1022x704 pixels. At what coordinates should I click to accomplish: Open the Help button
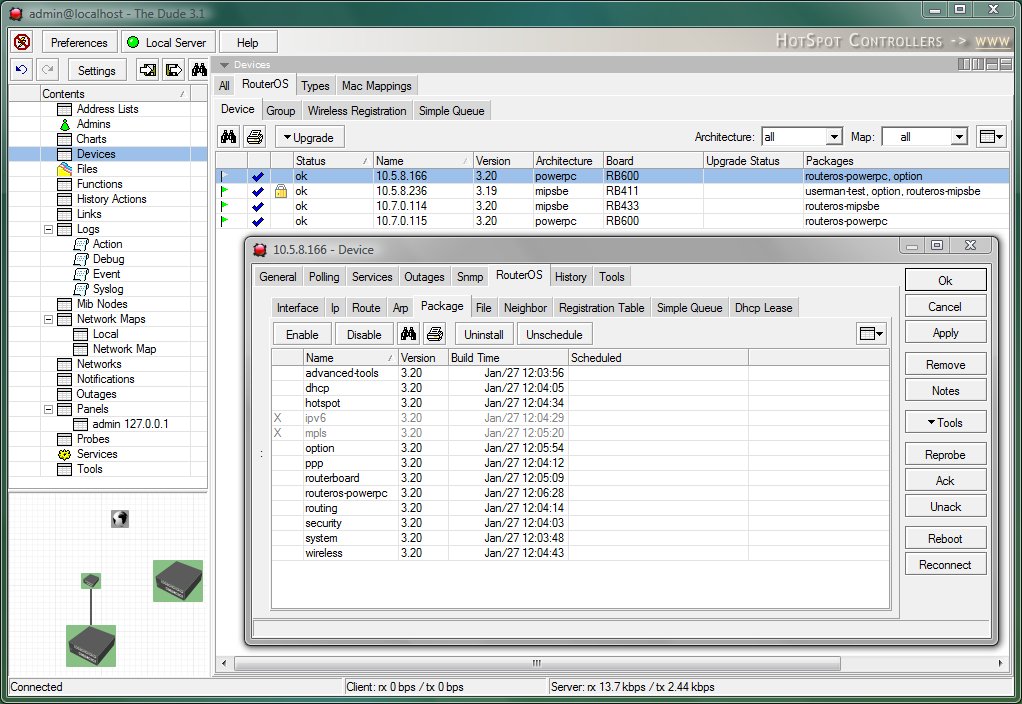248,42
